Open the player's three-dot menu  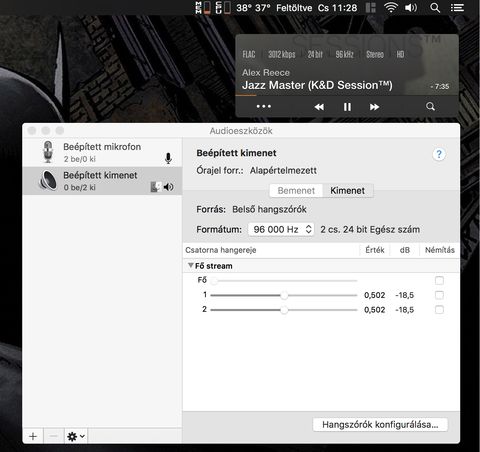(x=264, y=106)
